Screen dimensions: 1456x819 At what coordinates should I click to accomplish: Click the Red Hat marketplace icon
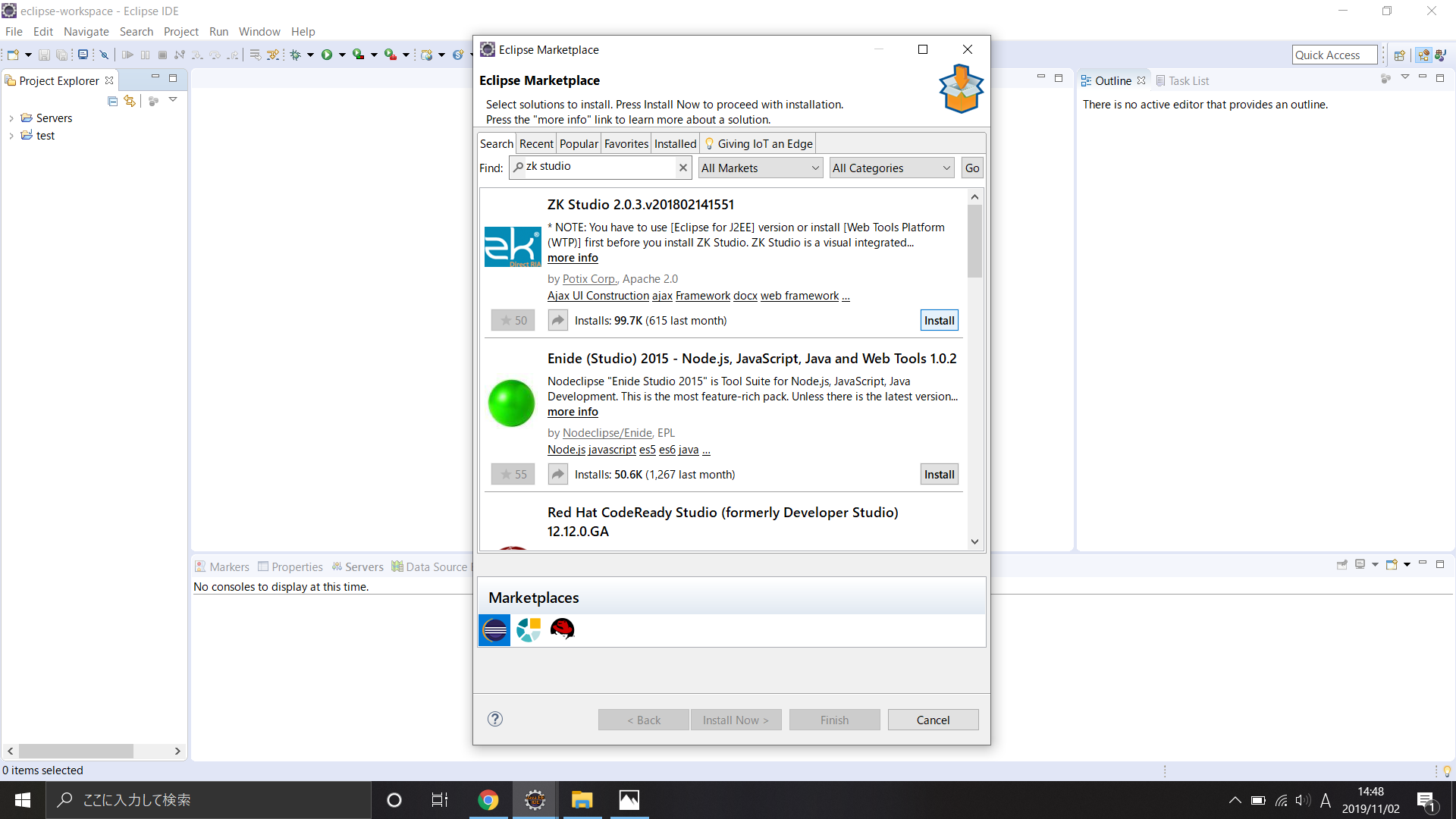tap(562, 629)
